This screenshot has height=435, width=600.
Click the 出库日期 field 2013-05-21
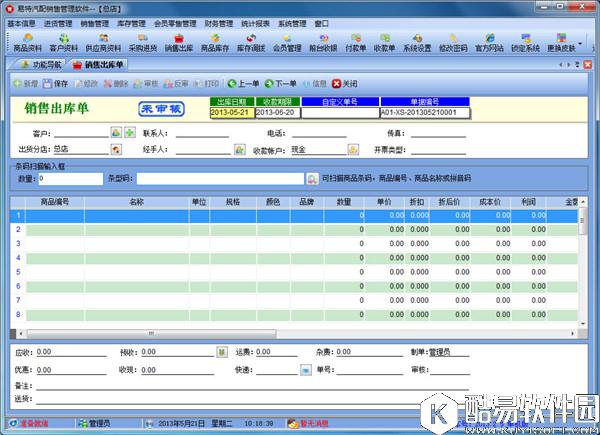tap(232, 112)
